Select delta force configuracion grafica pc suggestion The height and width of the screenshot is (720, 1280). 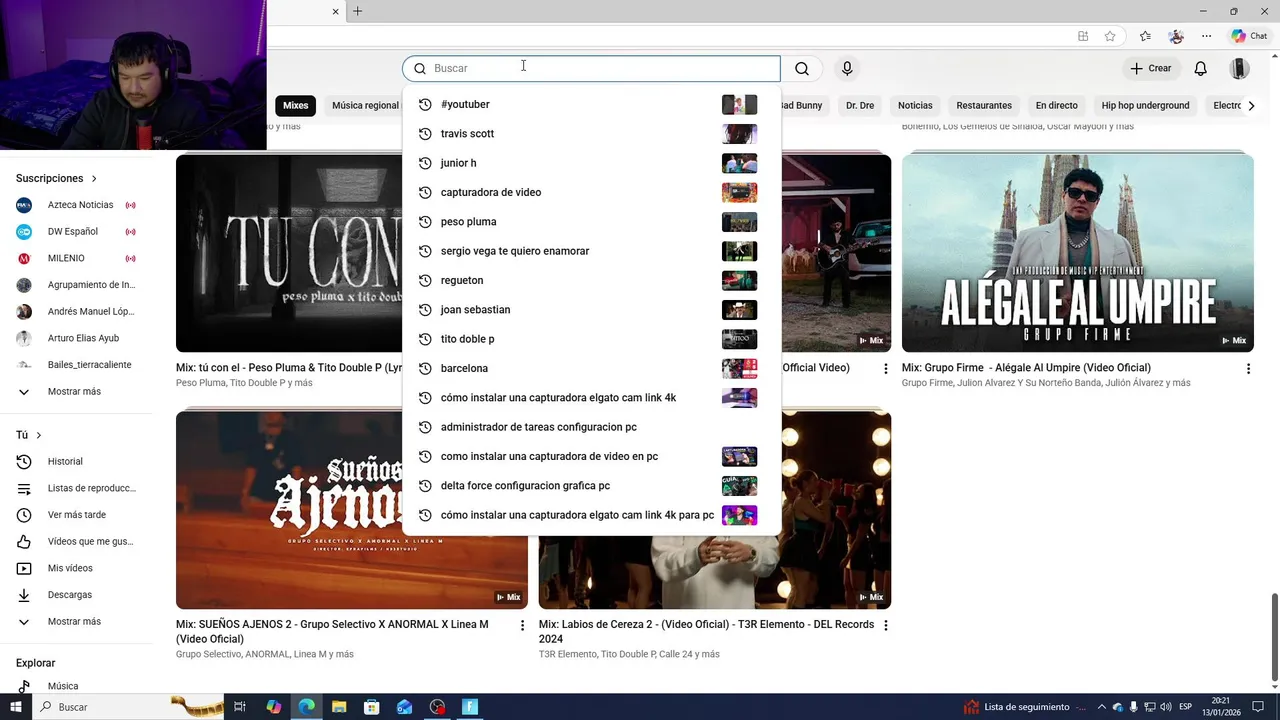tap(591, 486)
